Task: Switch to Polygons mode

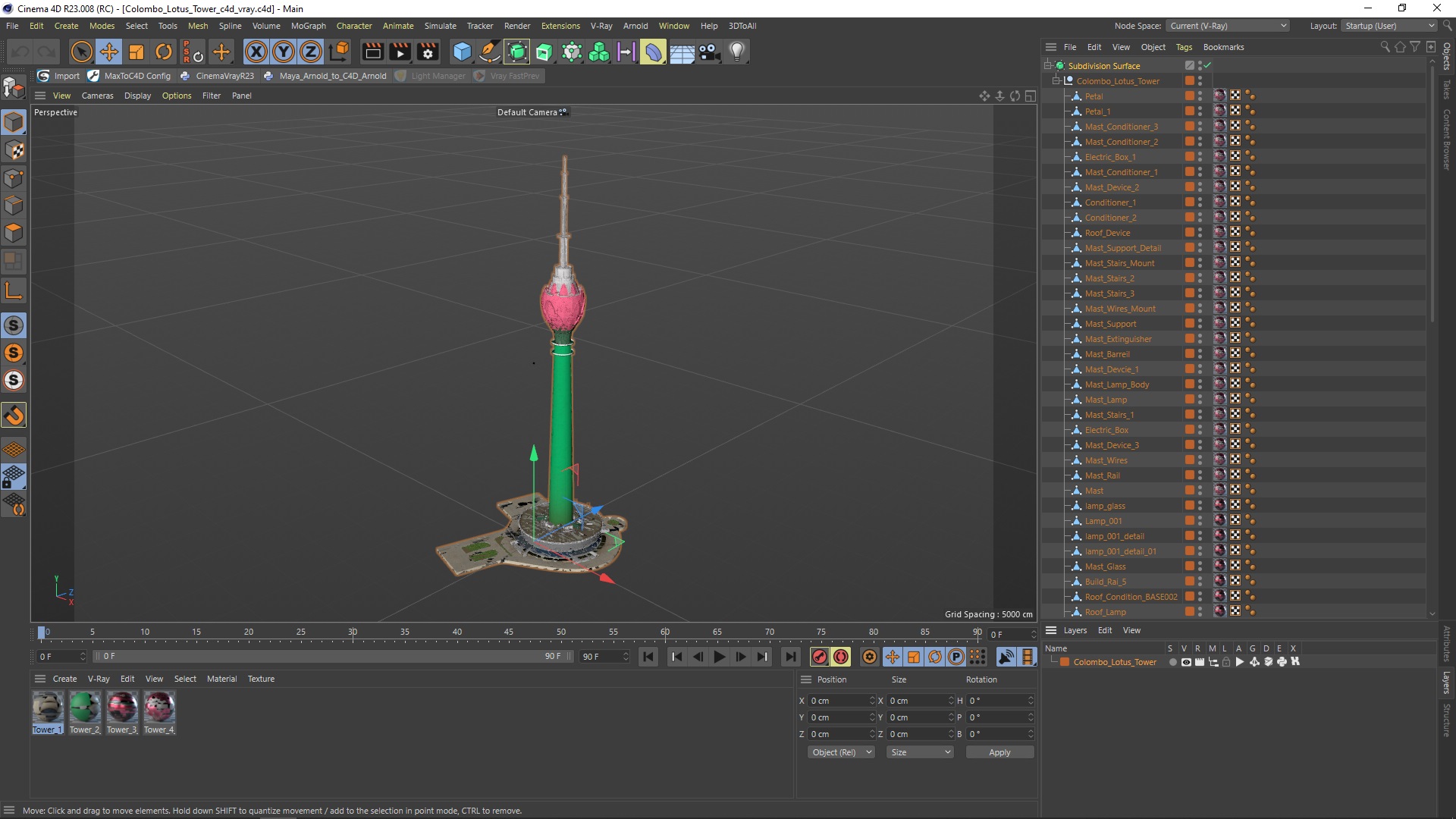Action: pos(14,233)
